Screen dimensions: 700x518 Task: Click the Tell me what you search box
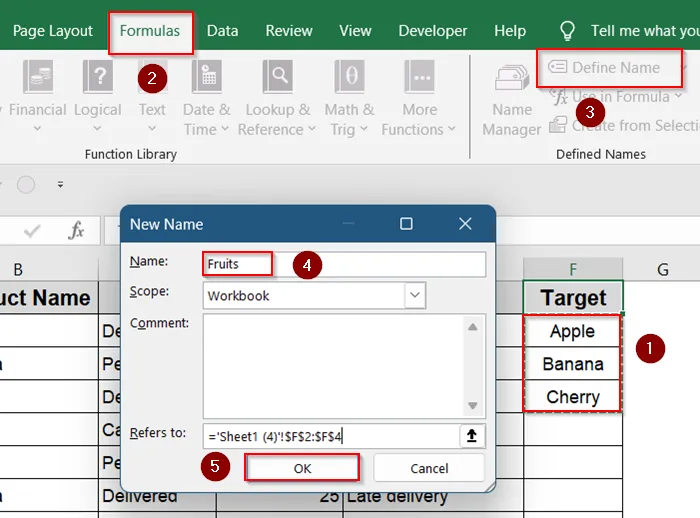tap(645, 31)
